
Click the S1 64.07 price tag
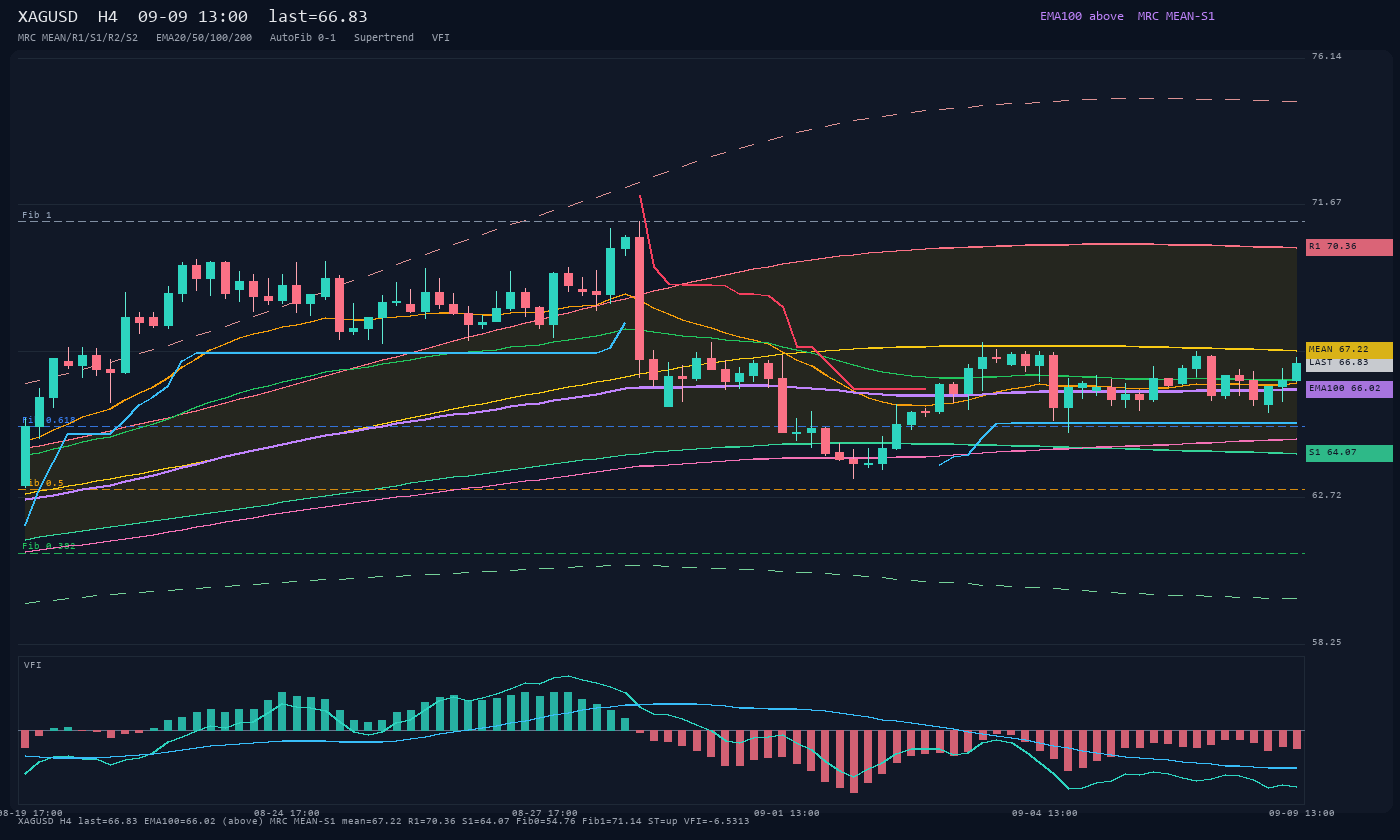coord(1349,453)
